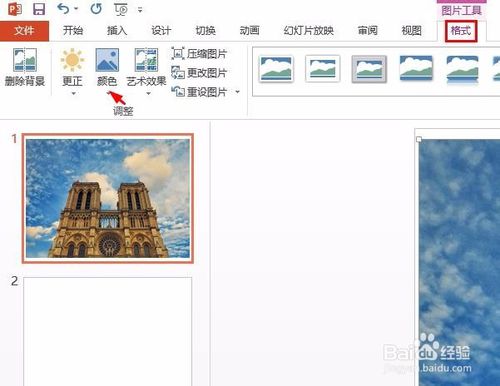500x386 pixels.
Task: Open the undo history dropdown arrow
Action: (76, 9)
